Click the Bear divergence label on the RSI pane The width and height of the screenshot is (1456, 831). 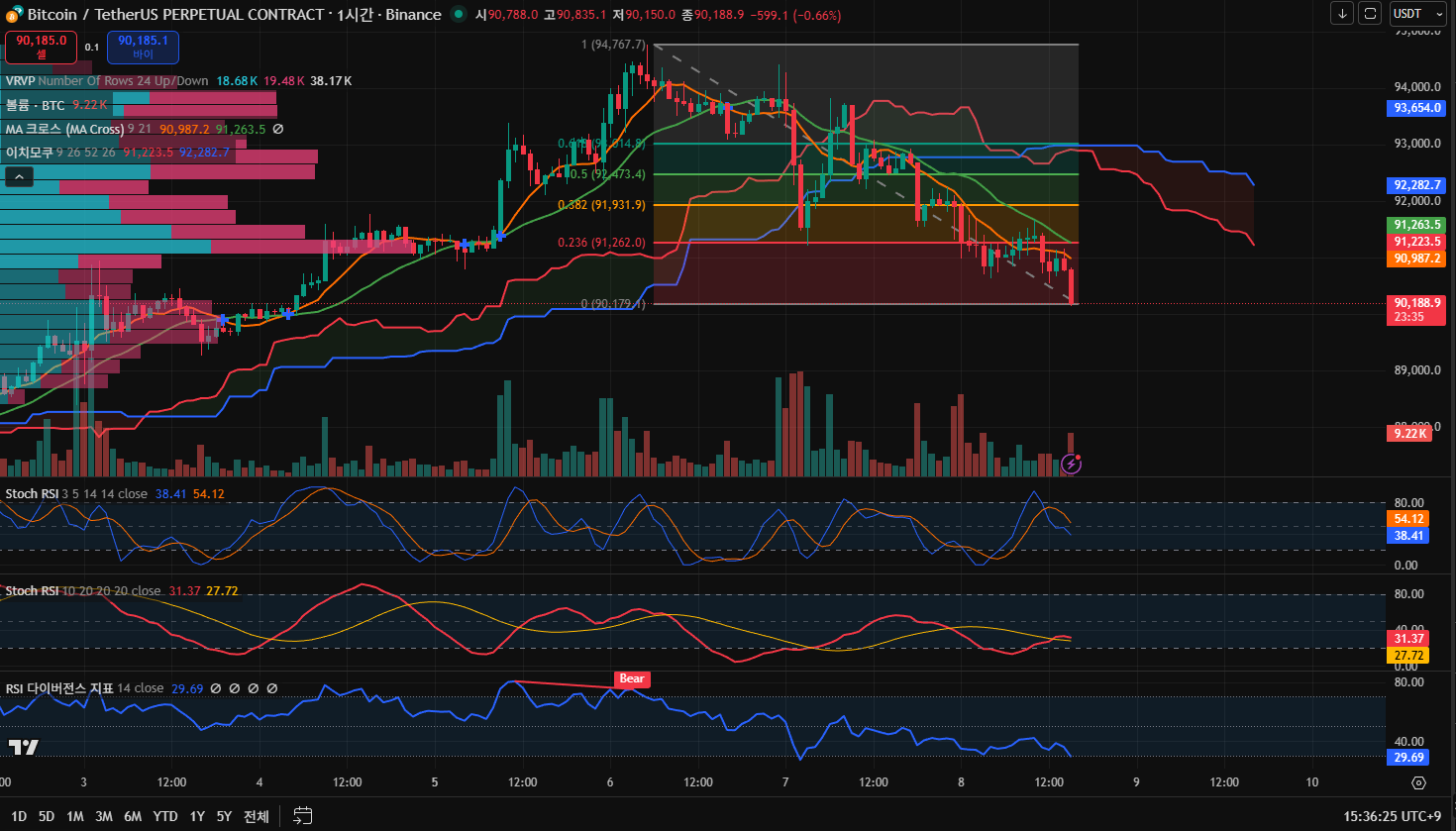(x=632, y=679)
